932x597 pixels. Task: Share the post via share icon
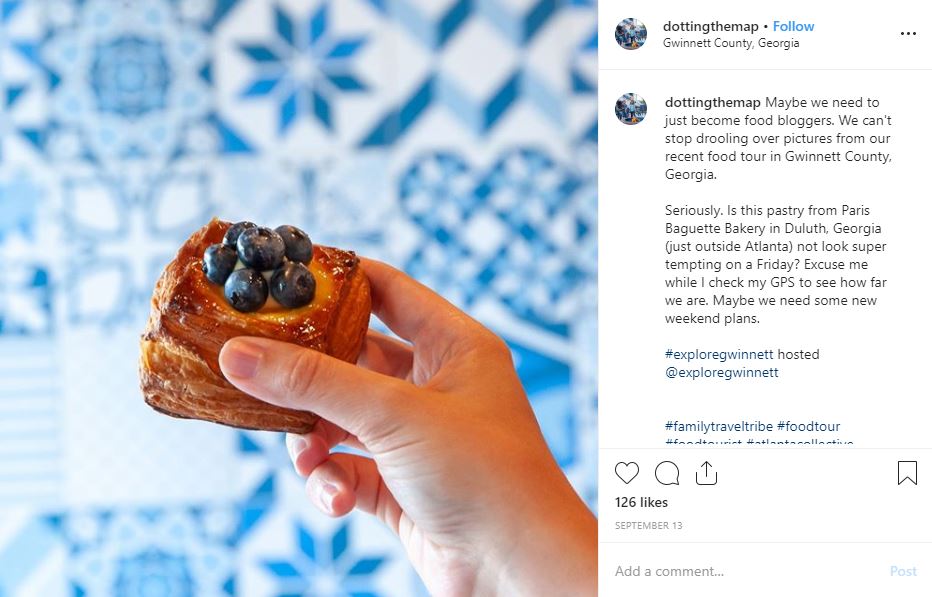[x=706, y=473]
